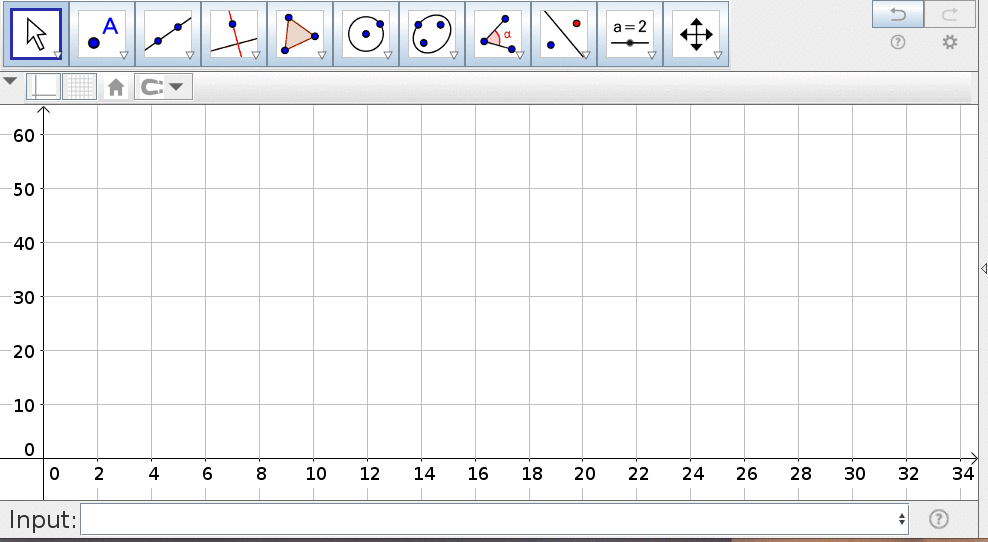
Task: Activate the Move Graphics View tool
Action: coord(696,33)
